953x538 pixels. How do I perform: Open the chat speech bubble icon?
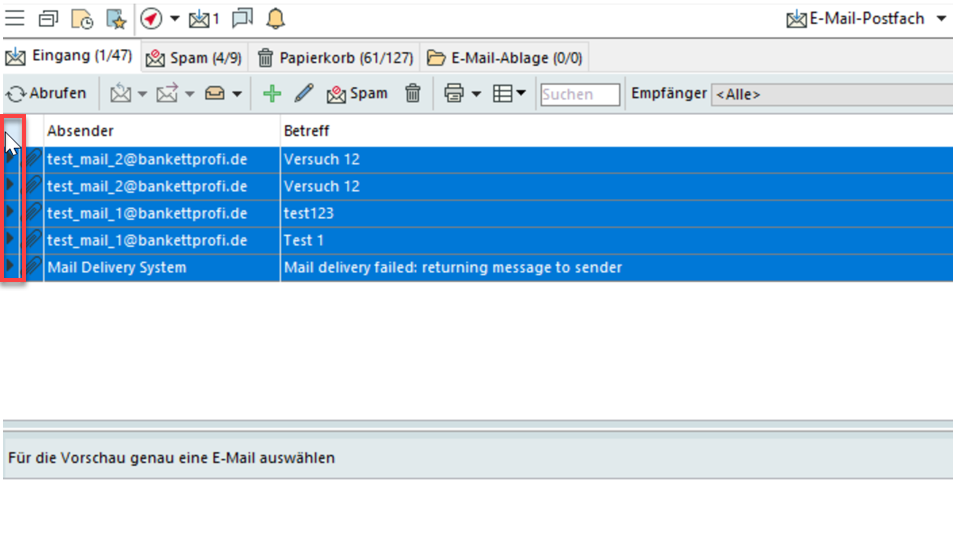pyautogui.click(x=242, y=19)
